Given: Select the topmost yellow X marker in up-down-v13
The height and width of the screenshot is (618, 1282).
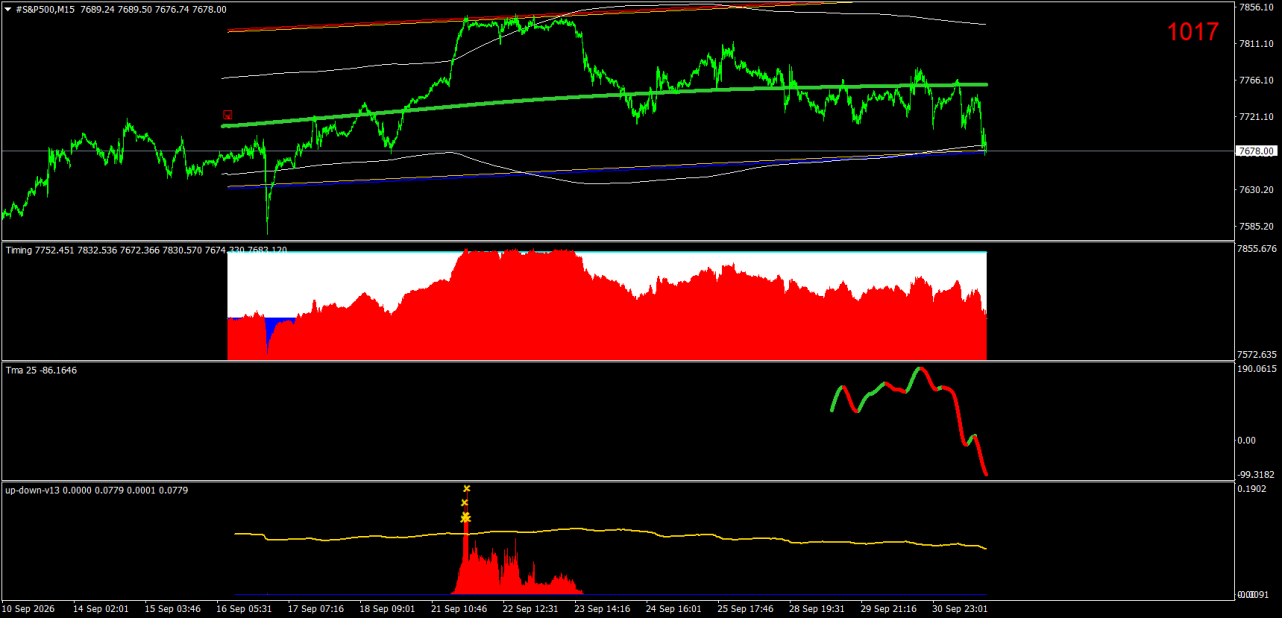Looking at the screenshot, I should 466,488.
